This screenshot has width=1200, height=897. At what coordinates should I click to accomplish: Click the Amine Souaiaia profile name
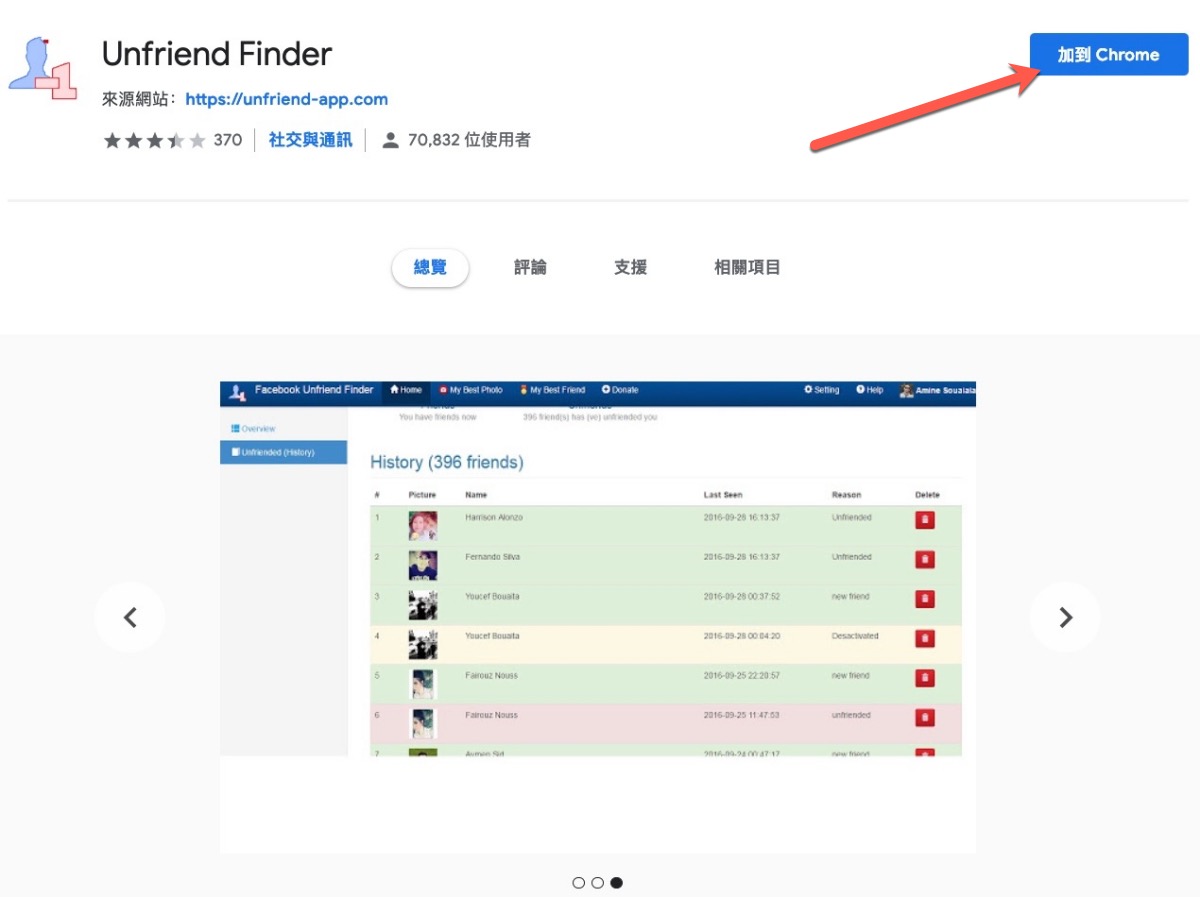click(945, 391)
